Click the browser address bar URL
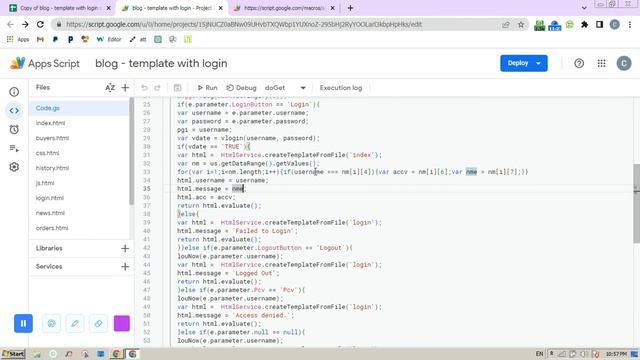Screen dimensions: 640x360 [244, 24]
